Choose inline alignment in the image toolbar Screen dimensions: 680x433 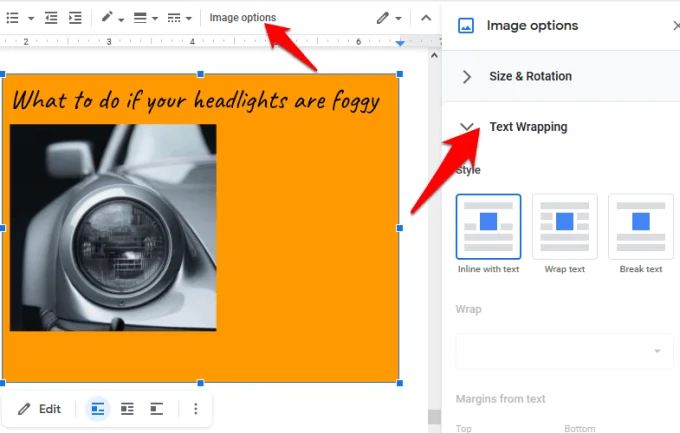(98, 409)
